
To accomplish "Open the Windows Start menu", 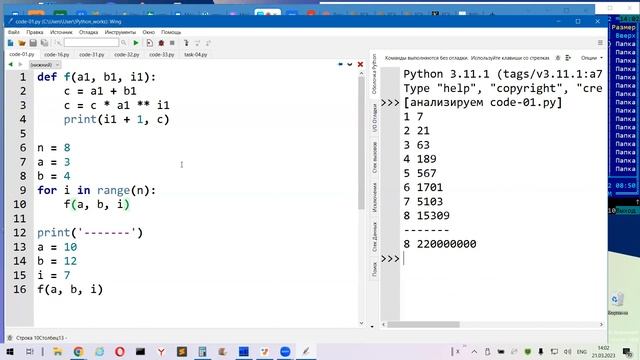I will (10, 351).
